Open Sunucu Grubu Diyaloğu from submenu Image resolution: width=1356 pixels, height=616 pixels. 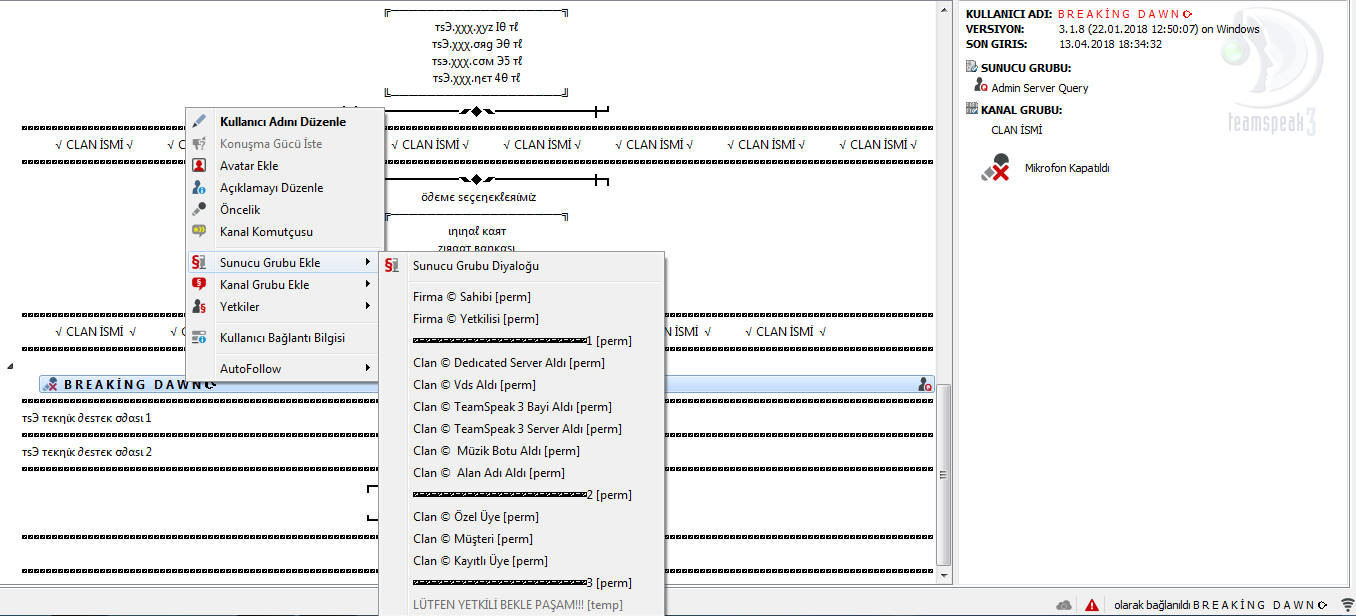(521, 266)
